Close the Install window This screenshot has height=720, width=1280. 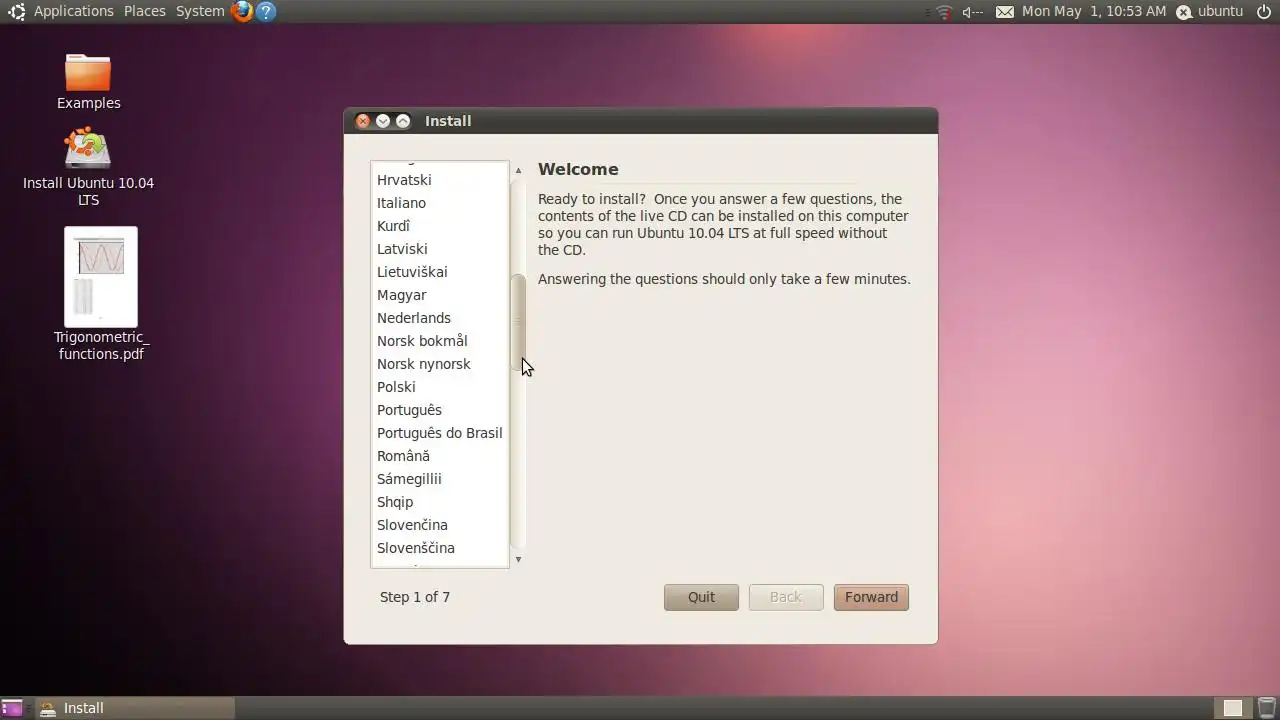pos(363,121)
